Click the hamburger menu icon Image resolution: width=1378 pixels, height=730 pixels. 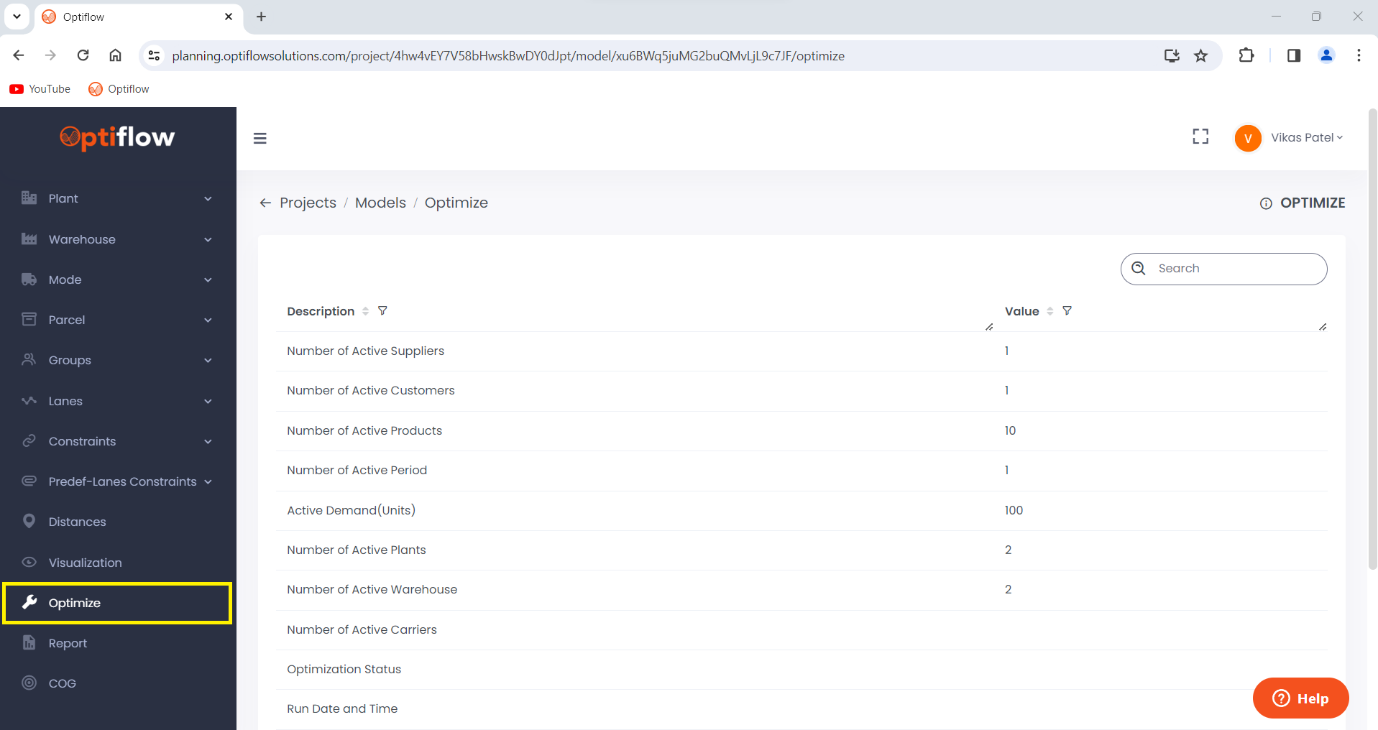coord(260,138)
